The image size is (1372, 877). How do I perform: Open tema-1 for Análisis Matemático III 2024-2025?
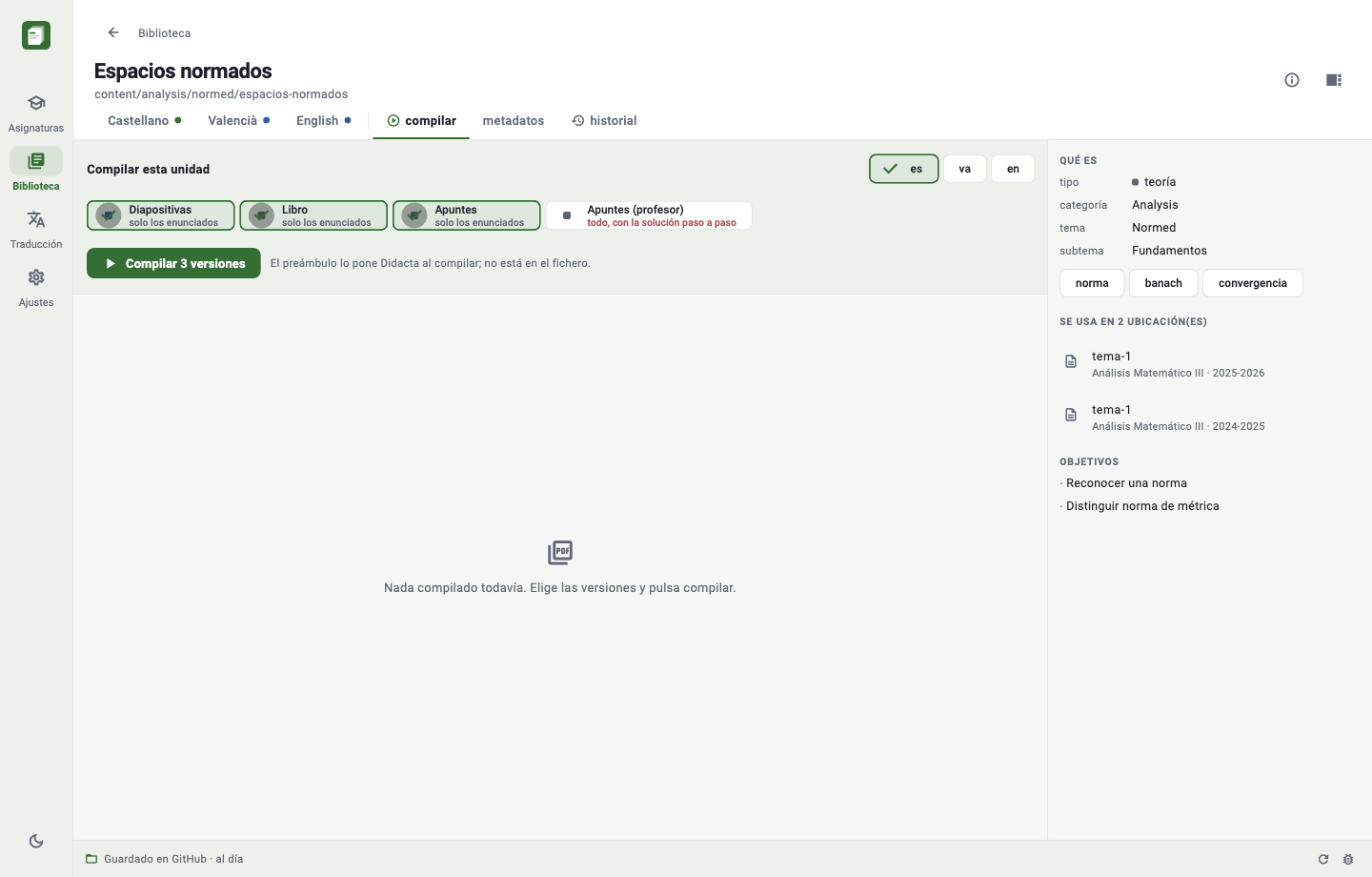point(1210,418)
